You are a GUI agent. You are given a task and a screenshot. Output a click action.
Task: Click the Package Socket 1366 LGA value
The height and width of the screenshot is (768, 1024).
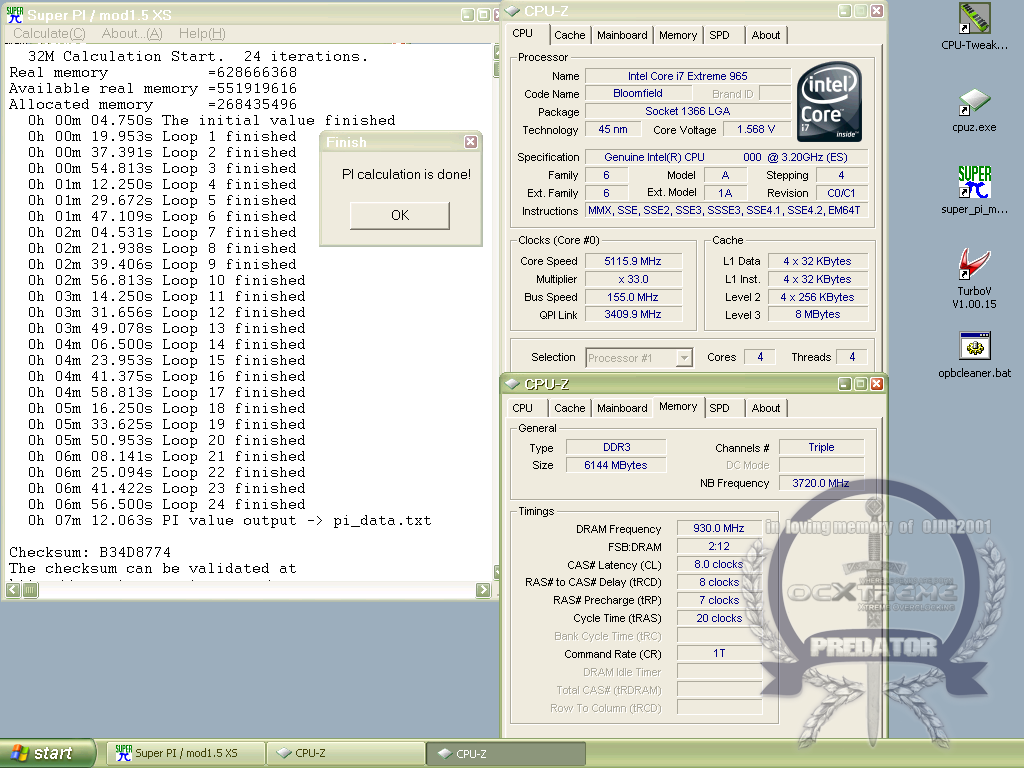pos(688,112)
